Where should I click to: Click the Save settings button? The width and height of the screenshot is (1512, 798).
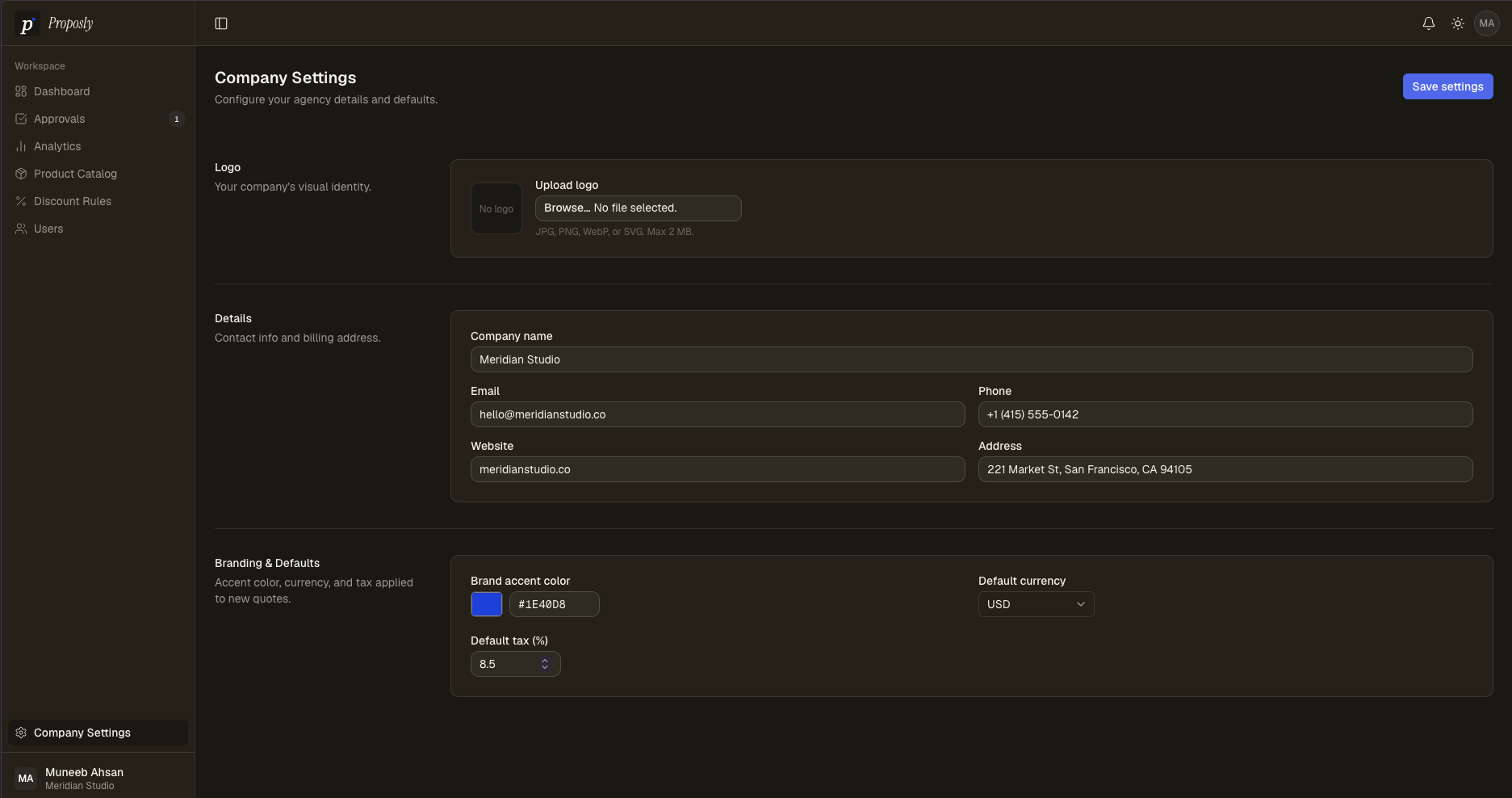[x=1447, y=86]
